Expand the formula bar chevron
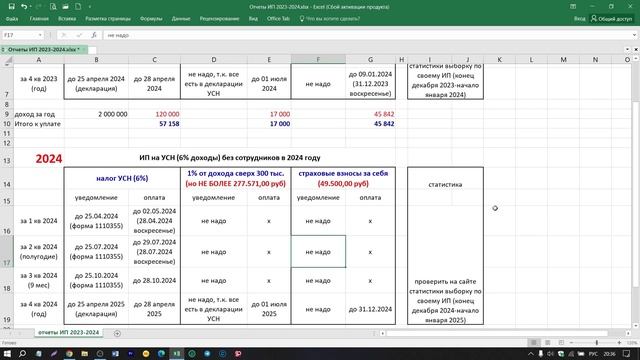 (634, 35)
